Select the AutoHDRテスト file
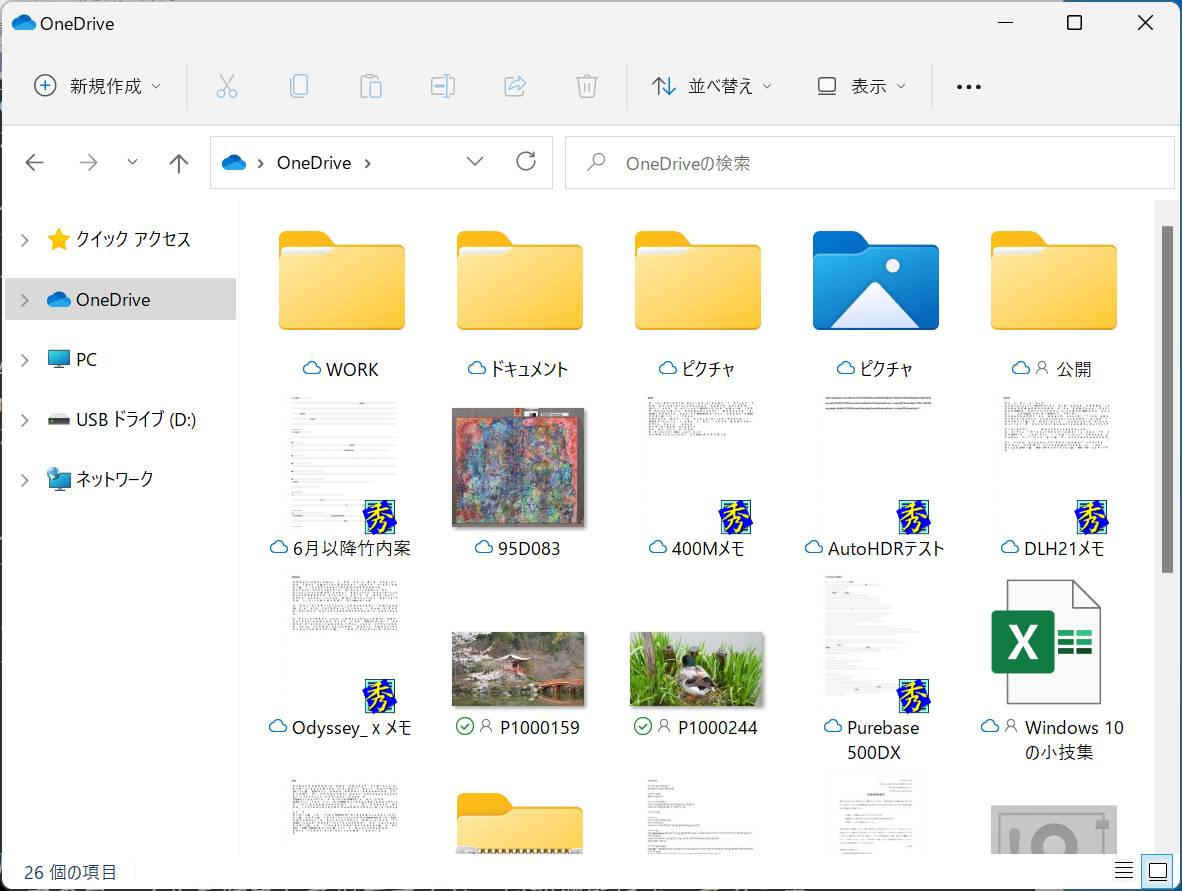Viewport: 1182px width, 891px height. [x=875, y=476]
